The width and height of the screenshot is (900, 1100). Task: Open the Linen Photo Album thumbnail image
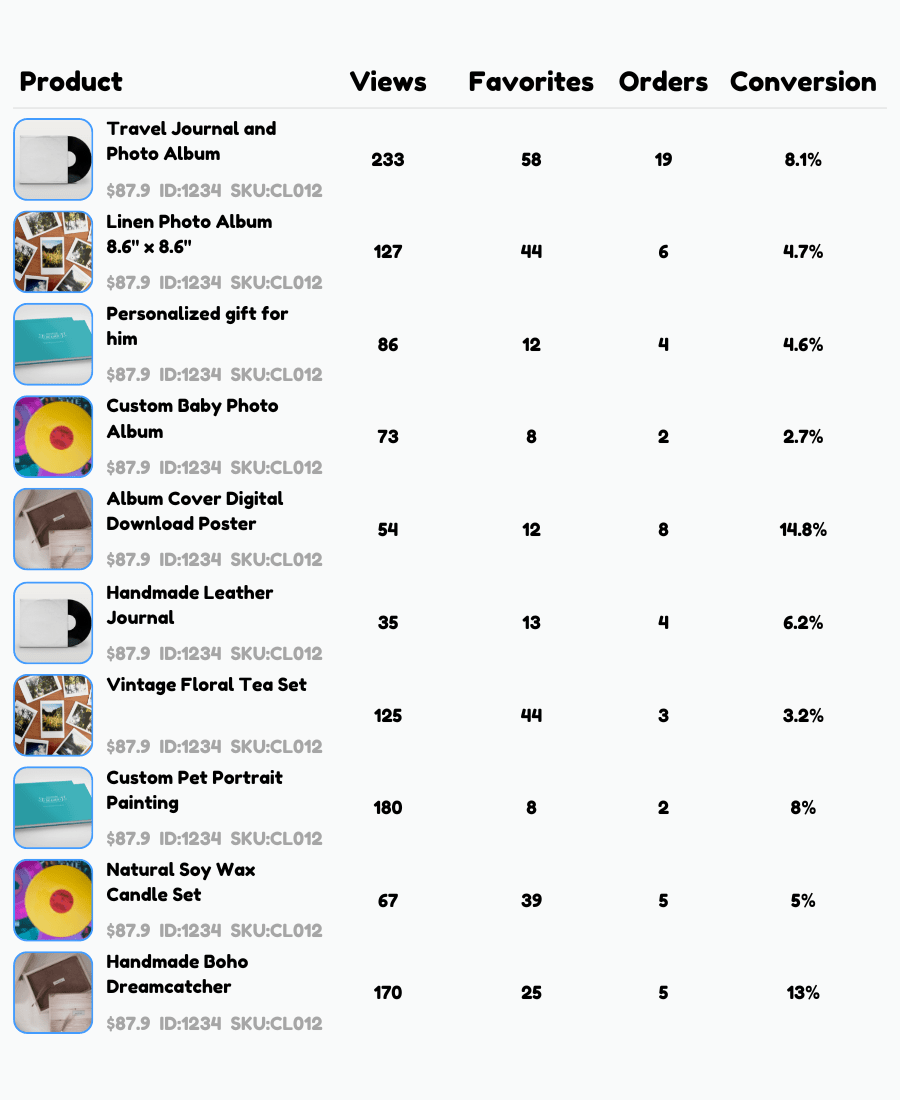[52, 251]
